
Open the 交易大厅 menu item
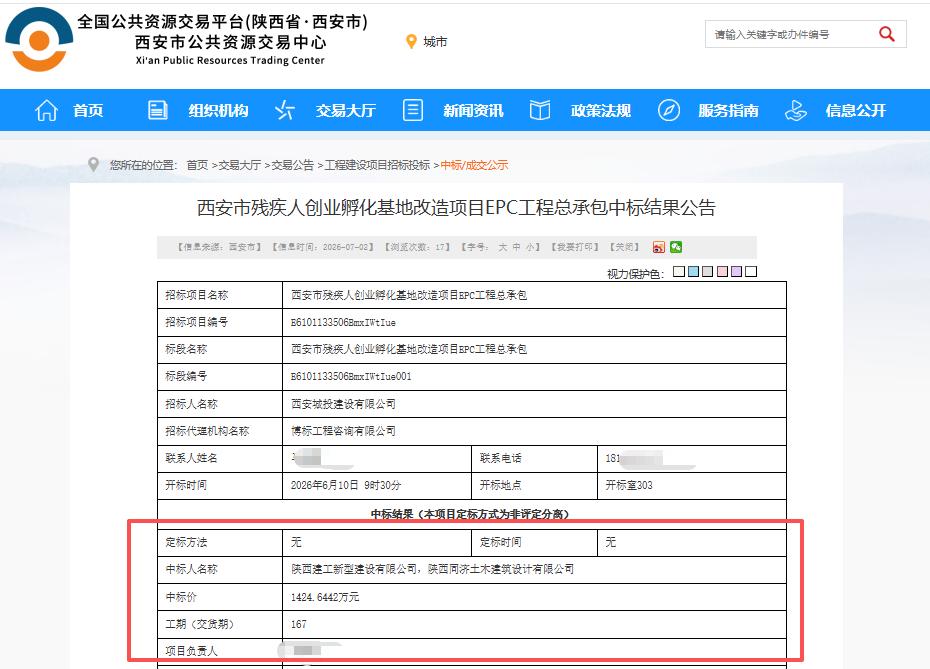point(346,110)
